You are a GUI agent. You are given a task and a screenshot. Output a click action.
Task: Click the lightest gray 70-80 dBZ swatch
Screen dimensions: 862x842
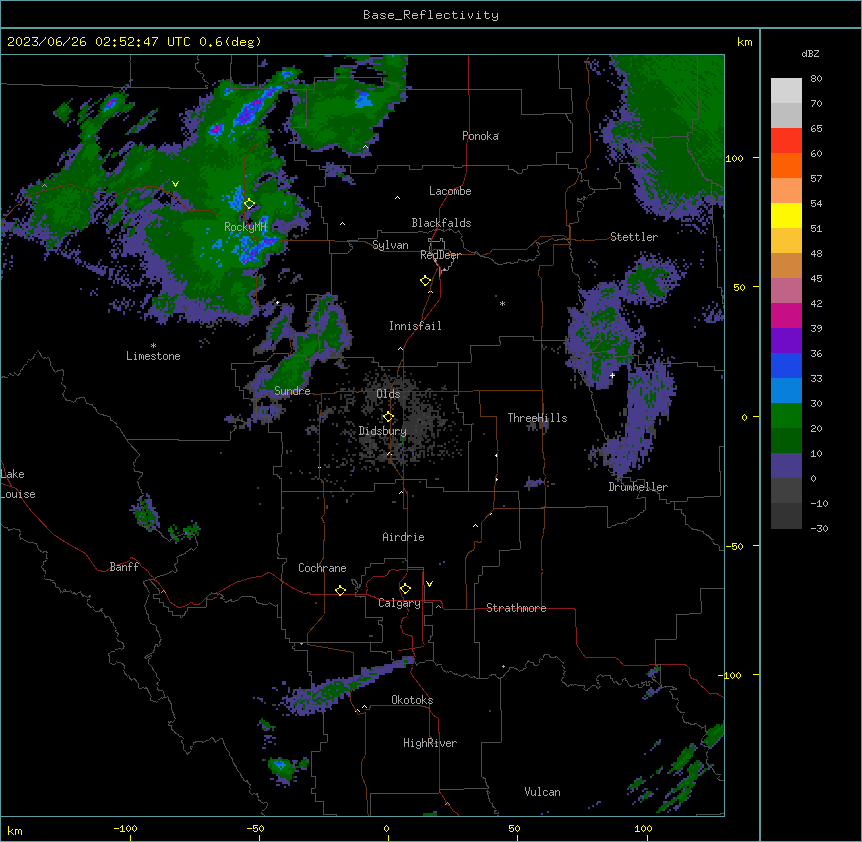[786, 91]
